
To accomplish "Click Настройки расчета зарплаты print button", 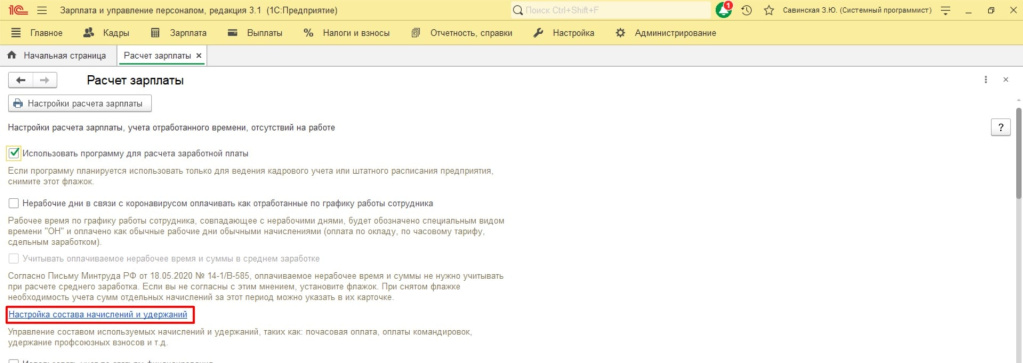I will [80, 103].
